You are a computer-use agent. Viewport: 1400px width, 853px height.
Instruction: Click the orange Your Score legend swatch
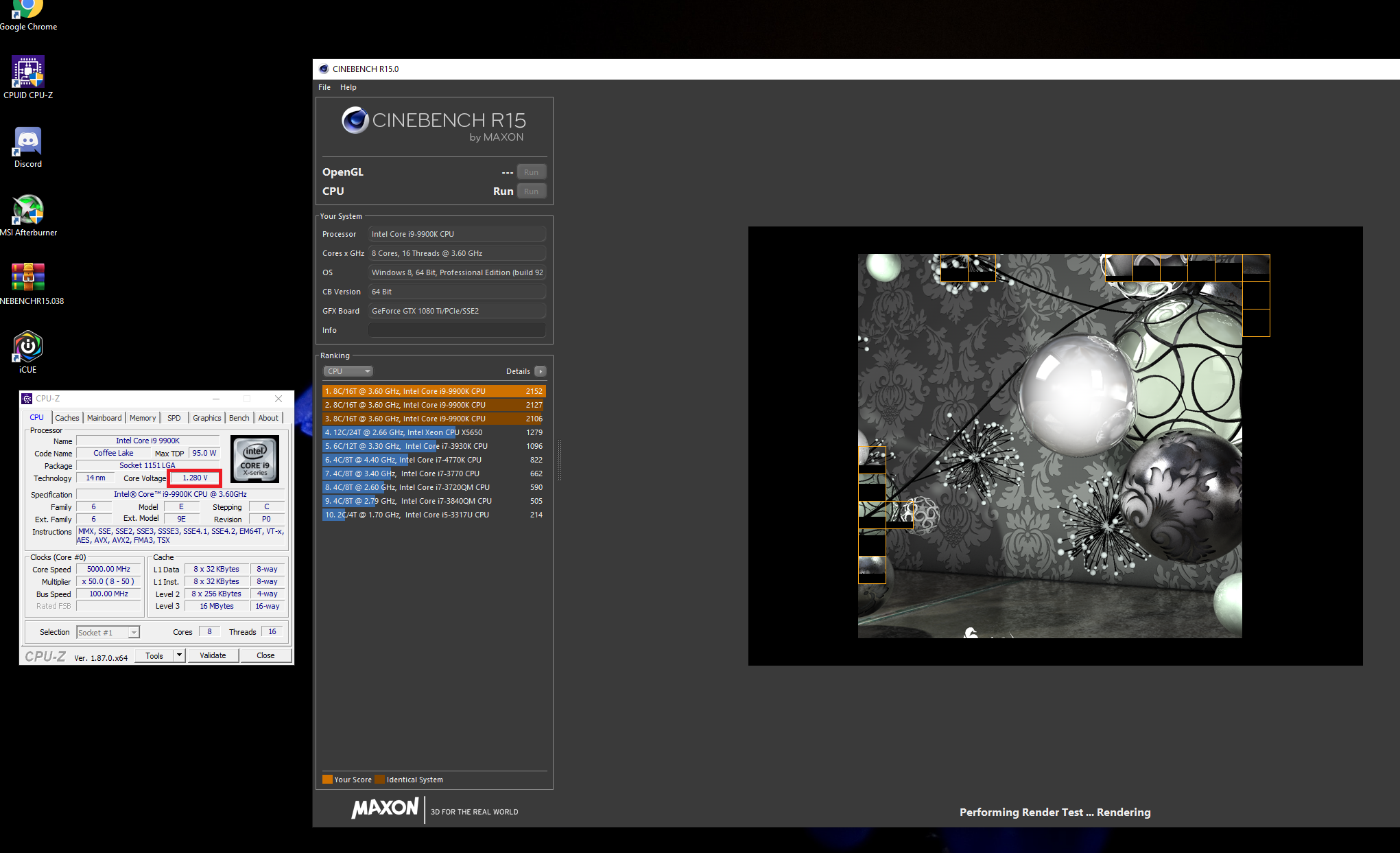point(327,780)
